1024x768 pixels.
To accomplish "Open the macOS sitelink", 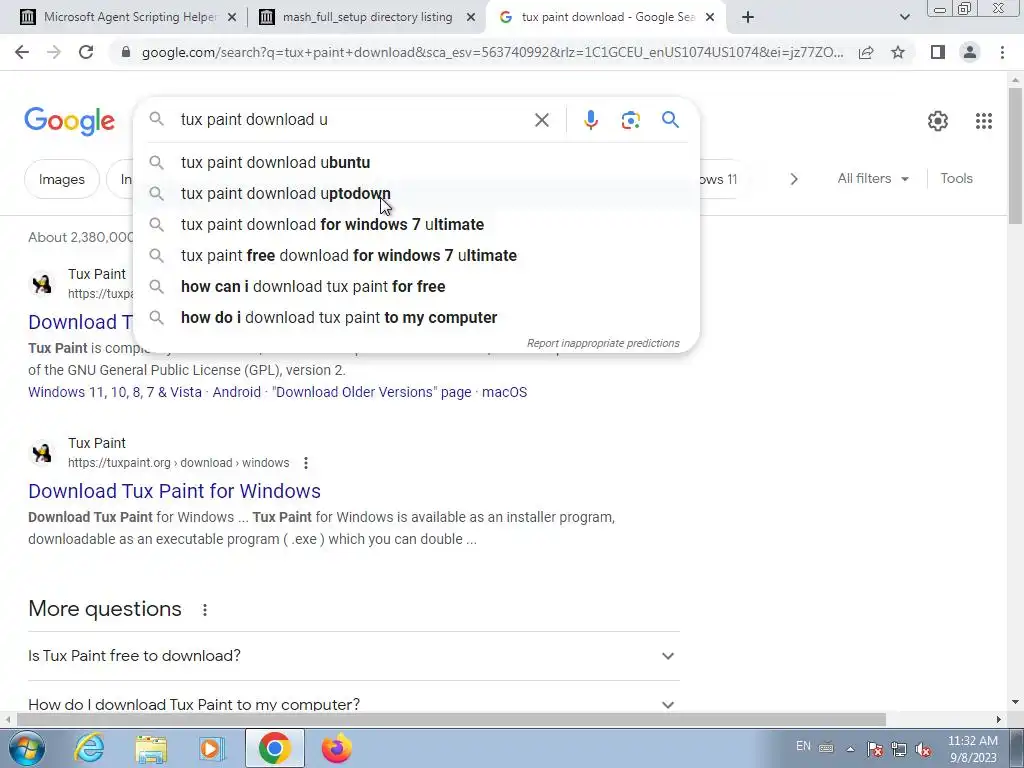I will click(504, 392).
